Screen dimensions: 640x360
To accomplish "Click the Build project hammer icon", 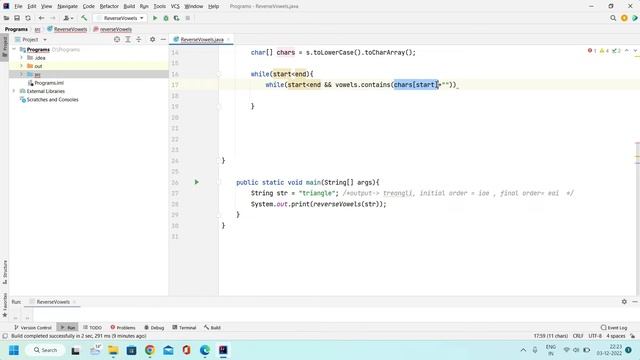I will point(84,18).
